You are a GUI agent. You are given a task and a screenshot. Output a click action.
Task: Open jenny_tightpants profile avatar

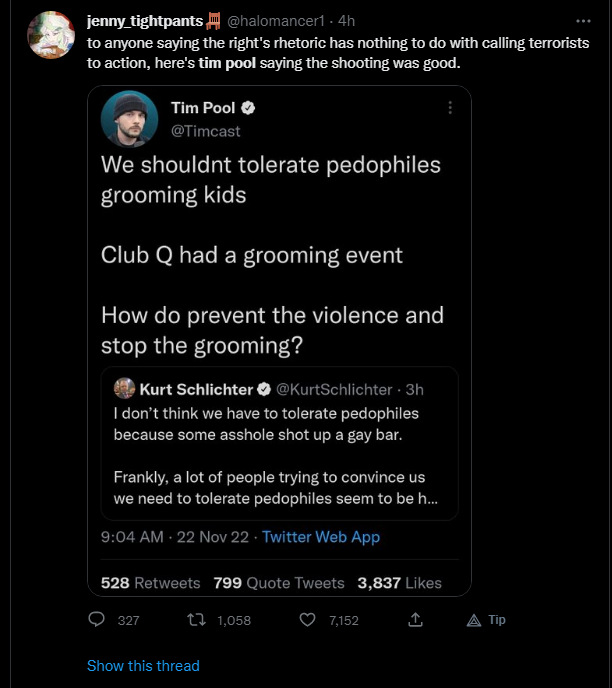51,35
